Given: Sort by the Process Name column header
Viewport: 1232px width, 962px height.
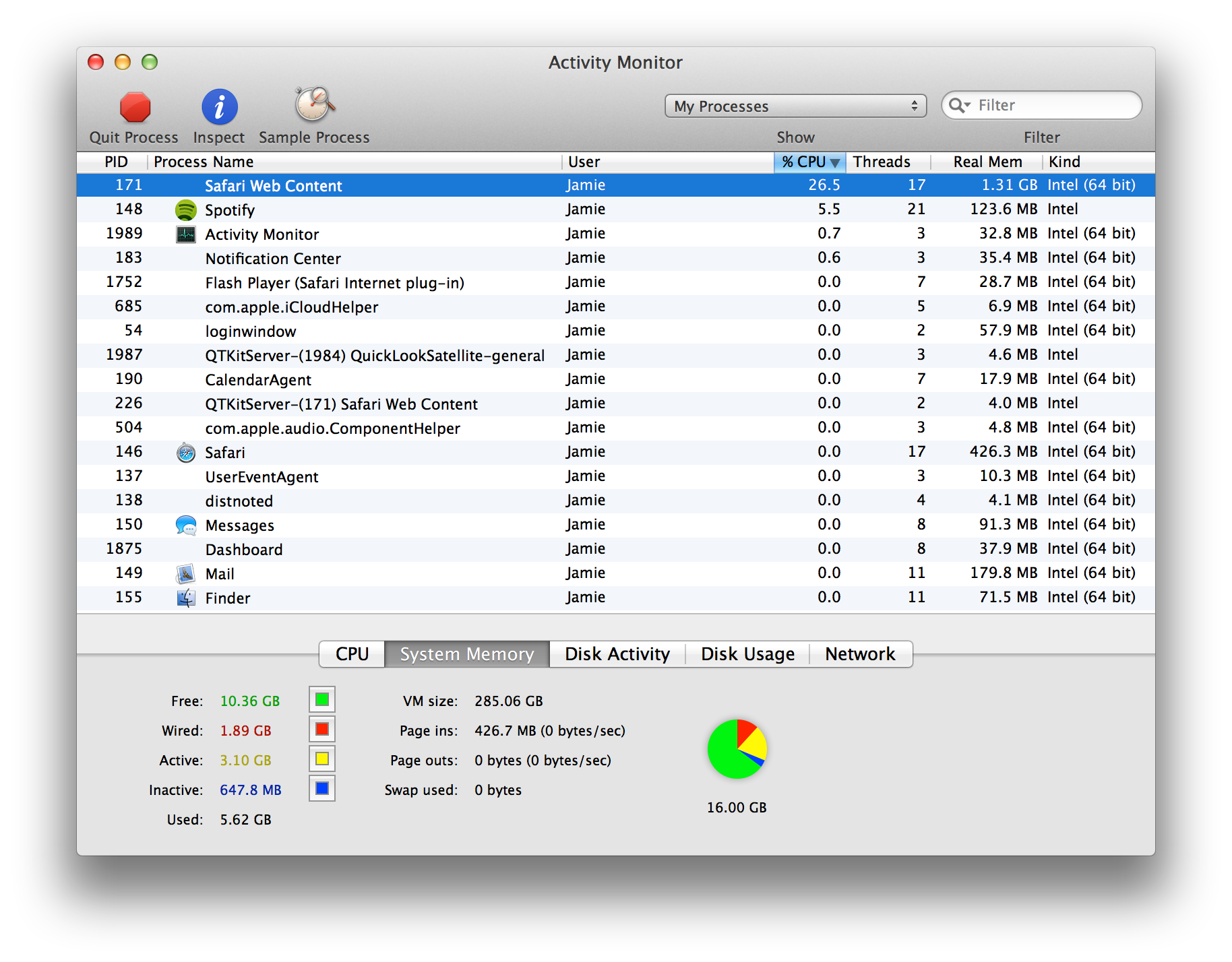Looking at the screenshot, I should [355, 162].
